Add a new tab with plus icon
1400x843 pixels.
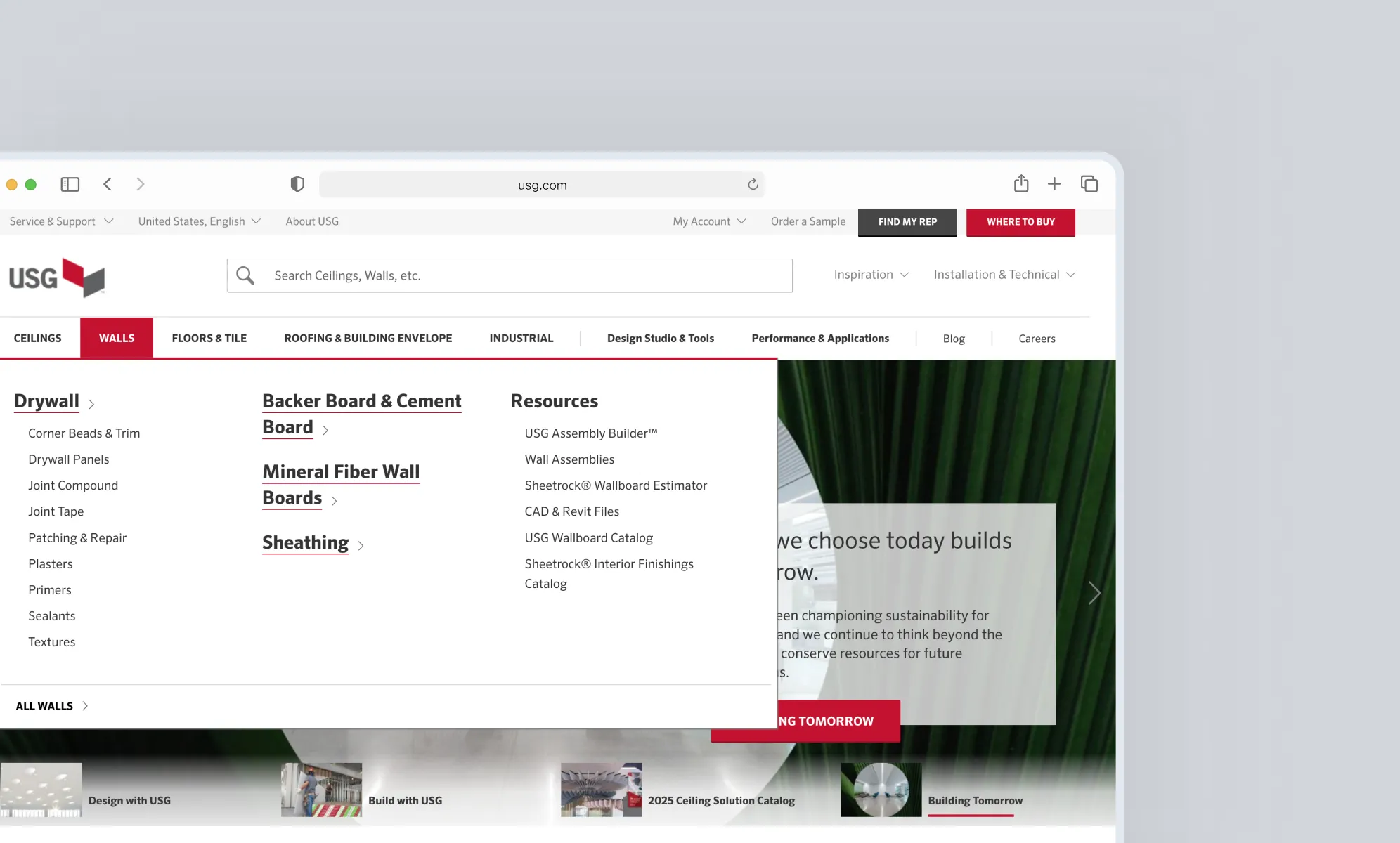1054,184
